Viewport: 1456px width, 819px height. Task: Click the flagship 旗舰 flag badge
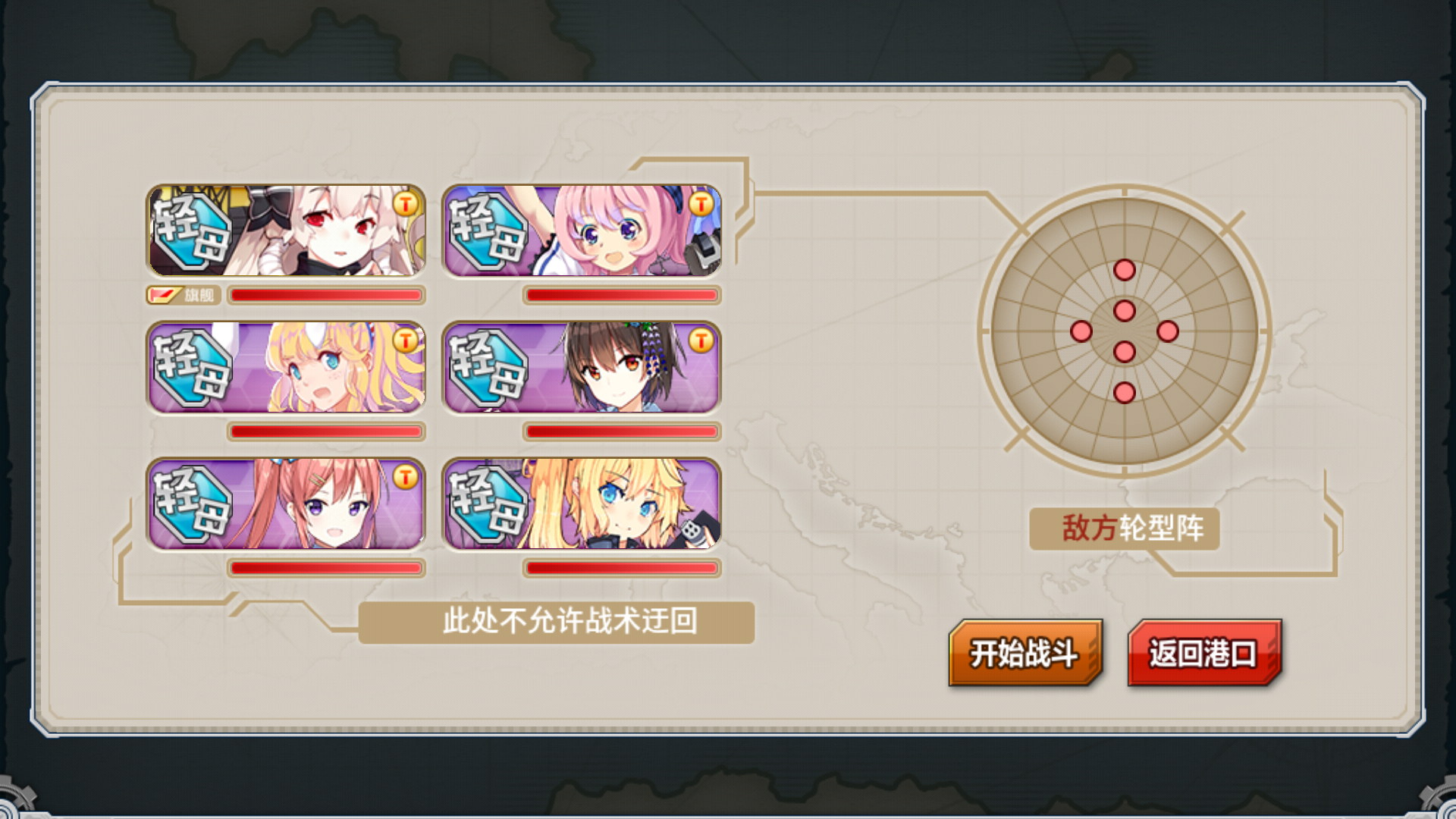184,295
